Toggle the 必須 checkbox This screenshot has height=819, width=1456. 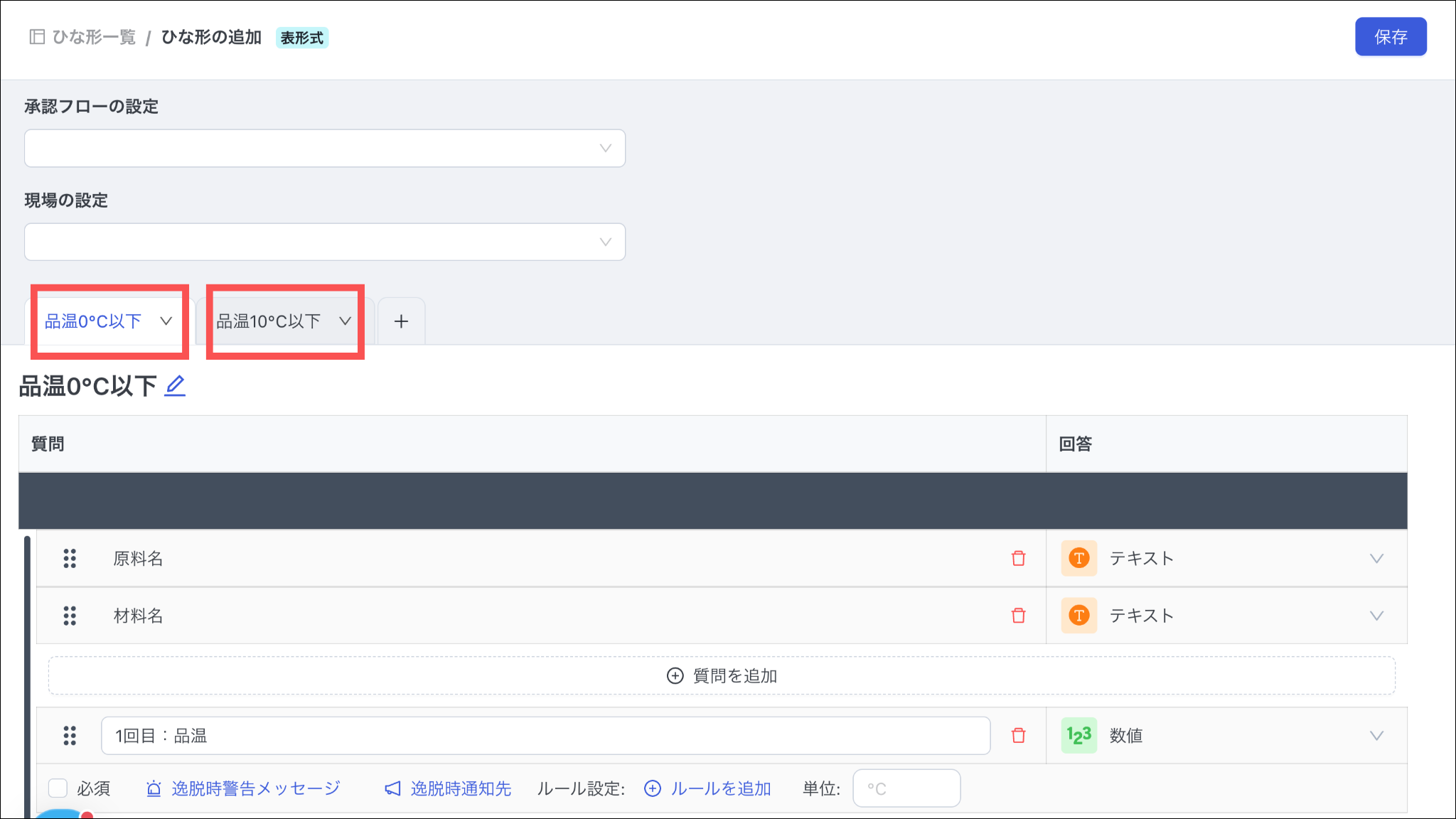(58, 788)
